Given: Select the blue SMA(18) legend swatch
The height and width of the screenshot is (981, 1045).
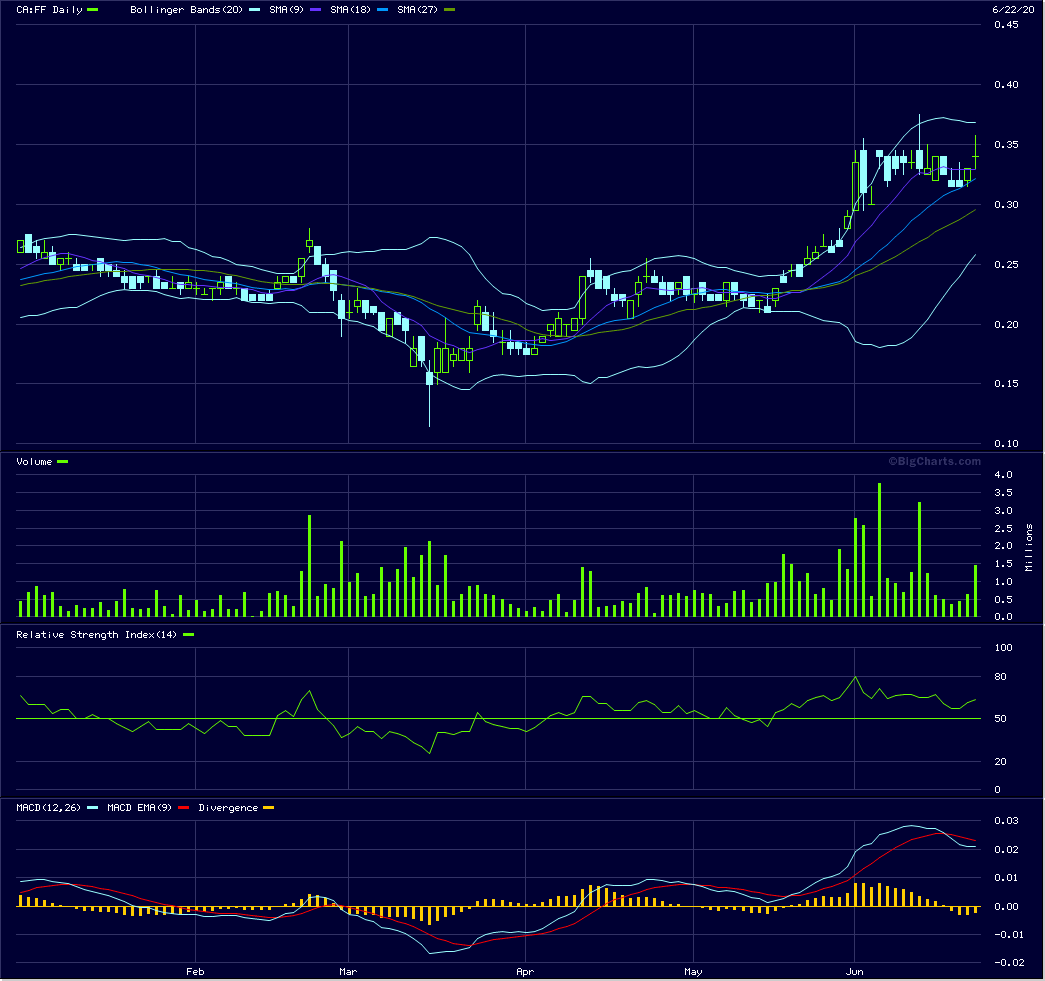Looking at the screenshot, I should [x=382, y=10].
